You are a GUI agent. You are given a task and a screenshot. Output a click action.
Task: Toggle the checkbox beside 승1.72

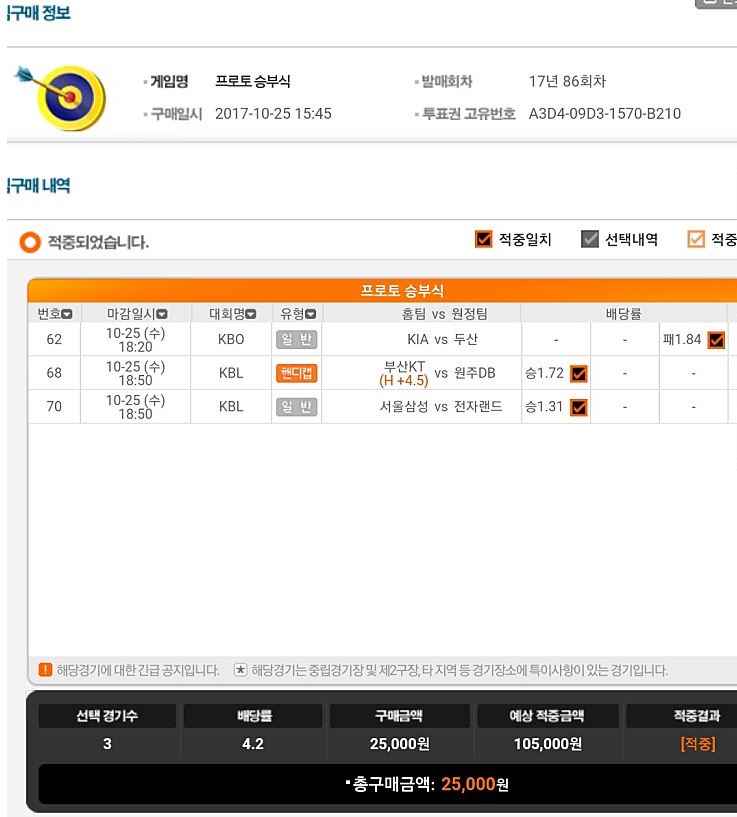tap(579, 374)
